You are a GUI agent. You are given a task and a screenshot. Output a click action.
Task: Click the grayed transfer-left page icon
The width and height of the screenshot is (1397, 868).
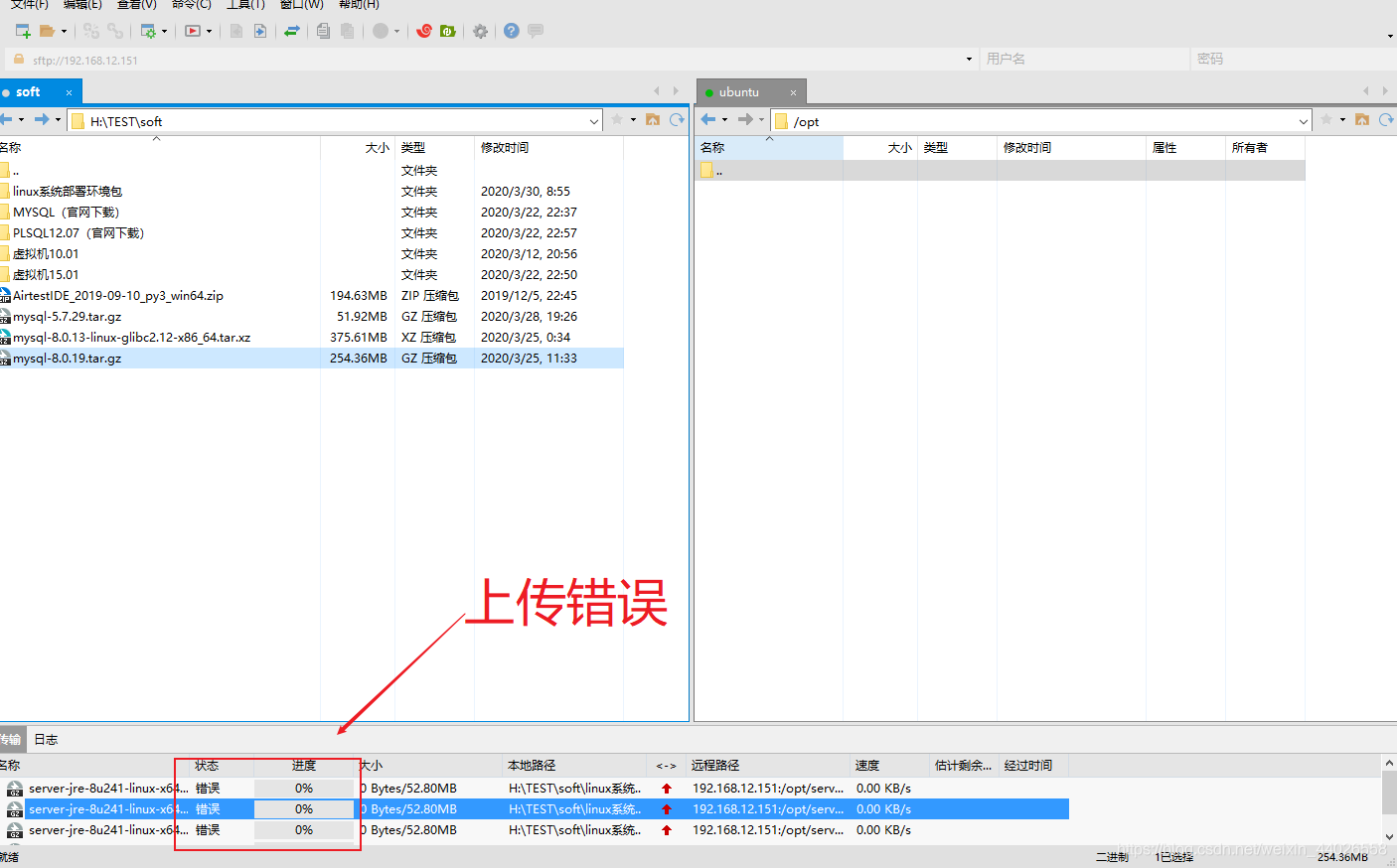click(236, 31)
